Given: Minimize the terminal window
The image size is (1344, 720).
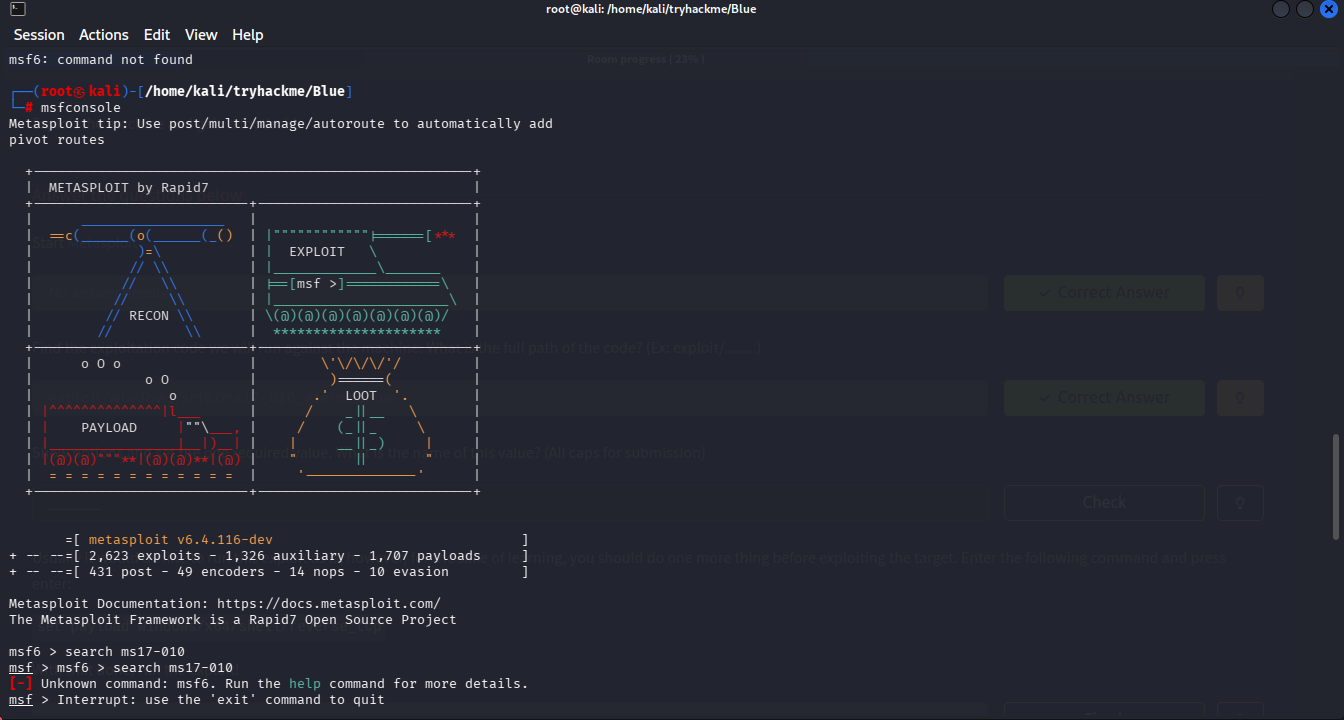Looking at the screenshot, I should pos(1282,9).
